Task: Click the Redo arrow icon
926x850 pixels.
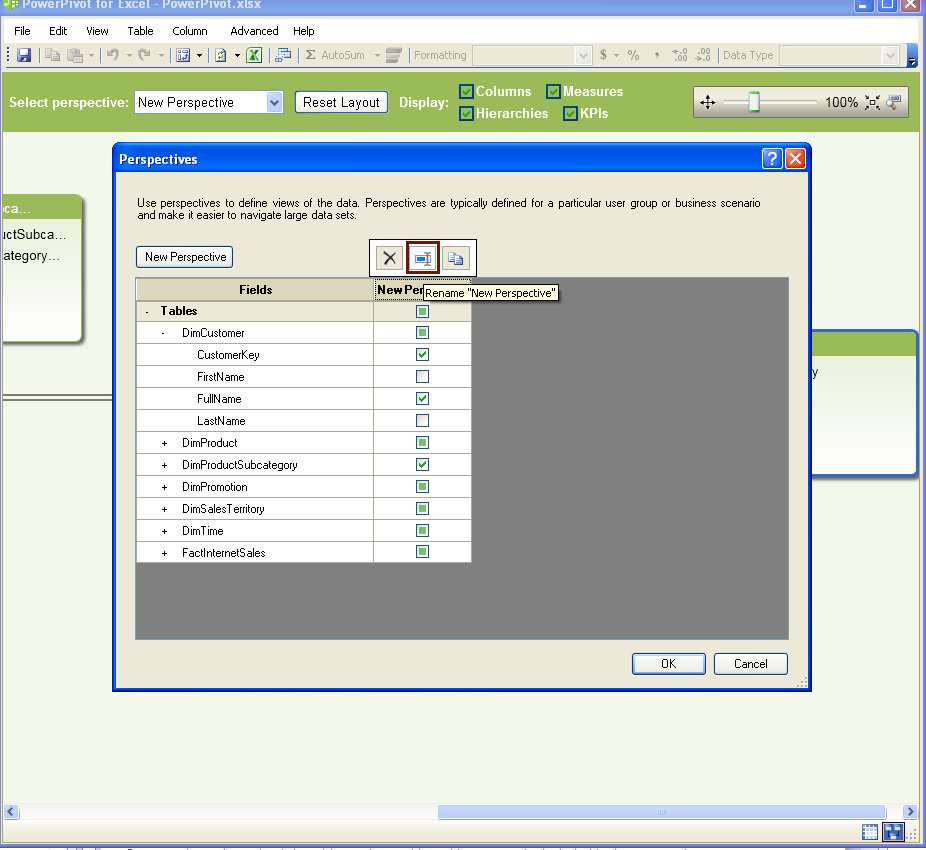Action: pos(144,55)
